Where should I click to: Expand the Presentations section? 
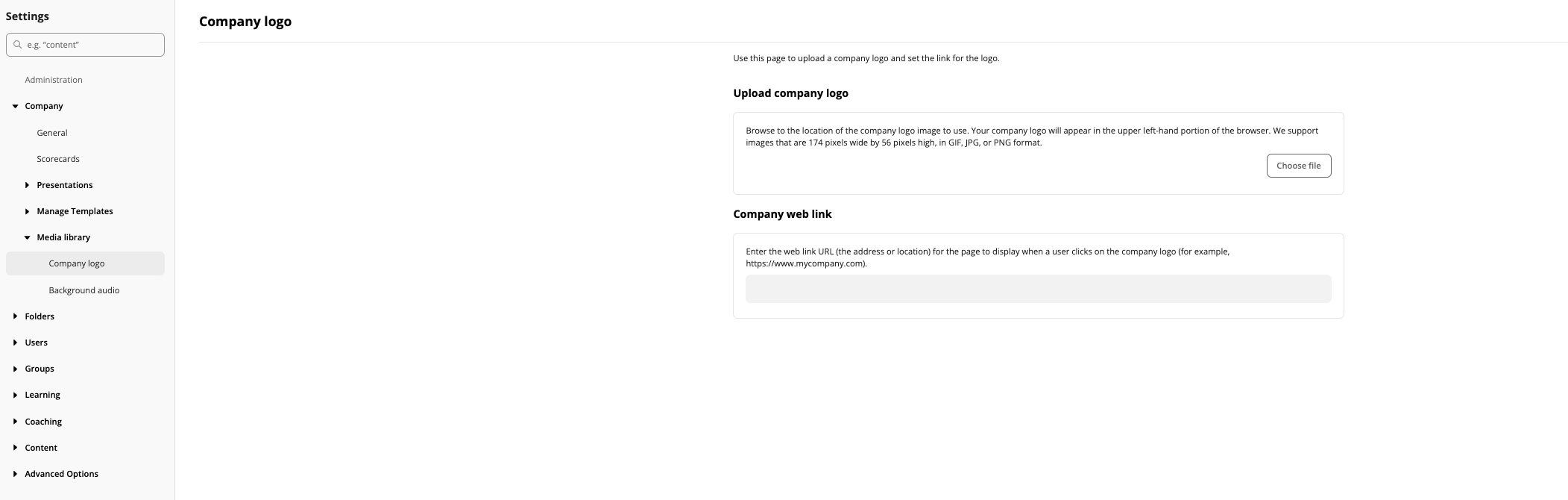[28, 185]
